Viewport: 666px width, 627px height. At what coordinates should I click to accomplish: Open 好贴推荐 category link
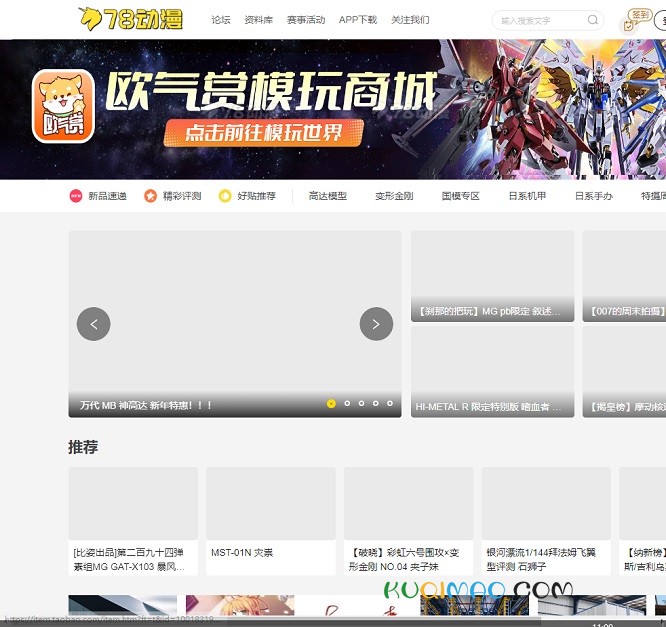pos(257,196)
